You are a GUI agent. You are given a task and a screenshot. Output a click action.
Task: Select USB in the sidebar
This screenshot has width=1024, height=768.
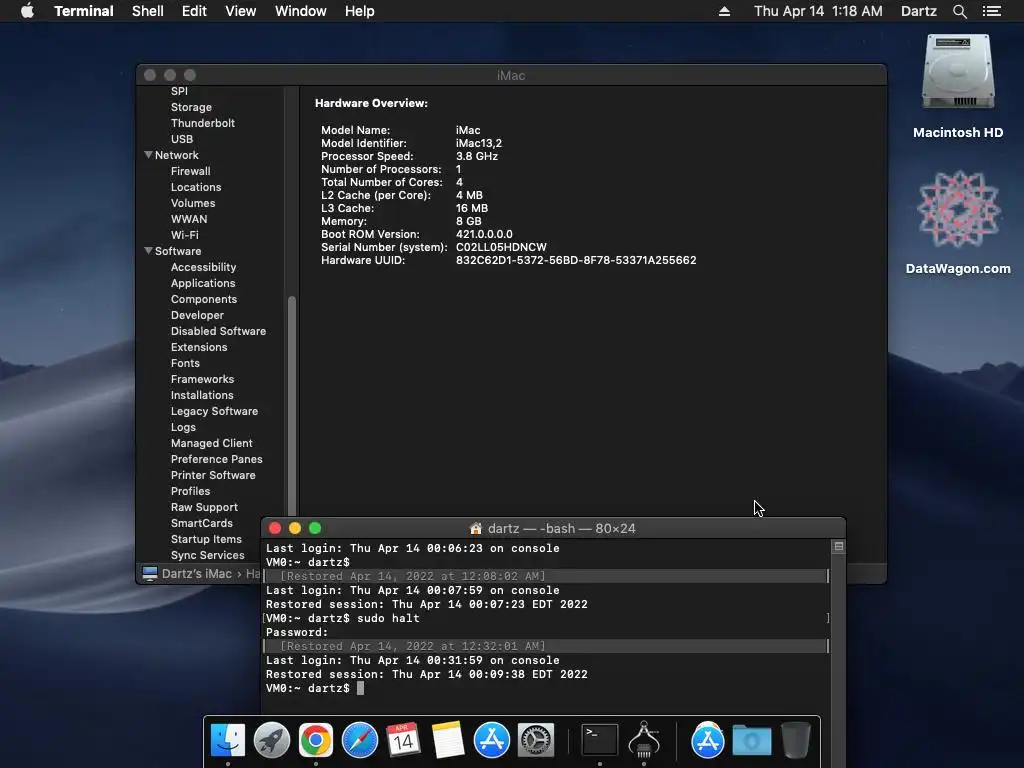pos(182,139)
